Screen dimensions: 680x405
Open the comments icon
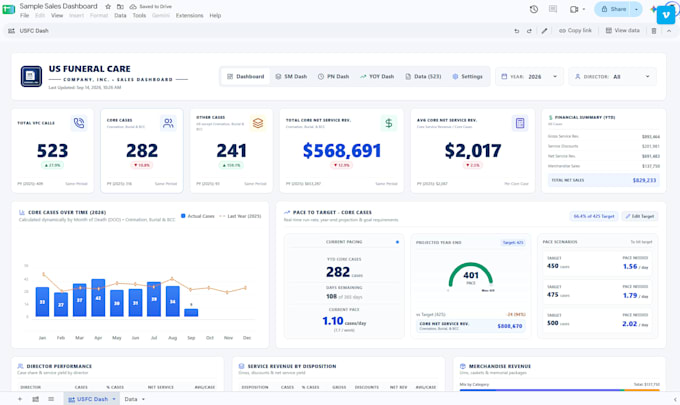pyautogui.click(x=553, y=9)
